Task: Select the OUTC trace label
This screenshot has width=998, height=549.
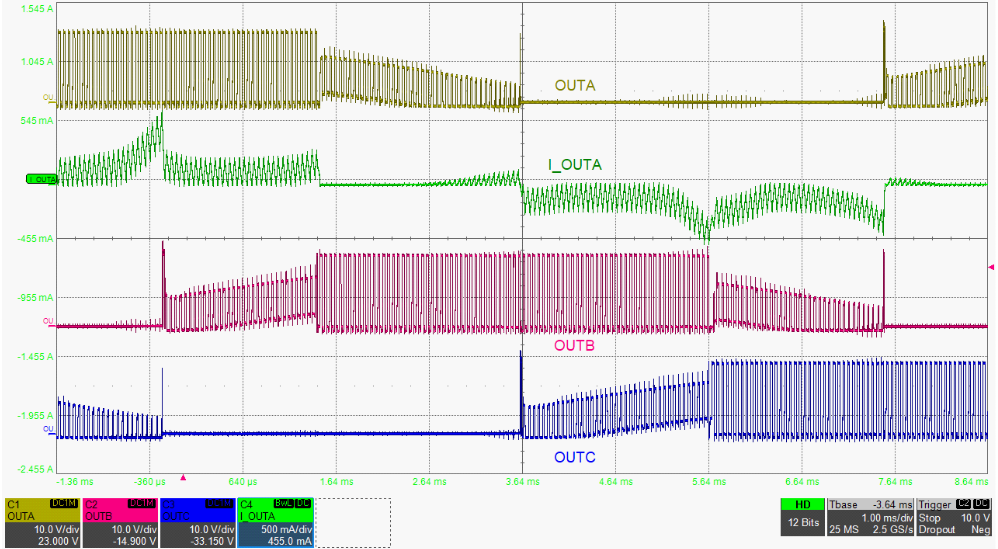Action: tap(574, 457)
